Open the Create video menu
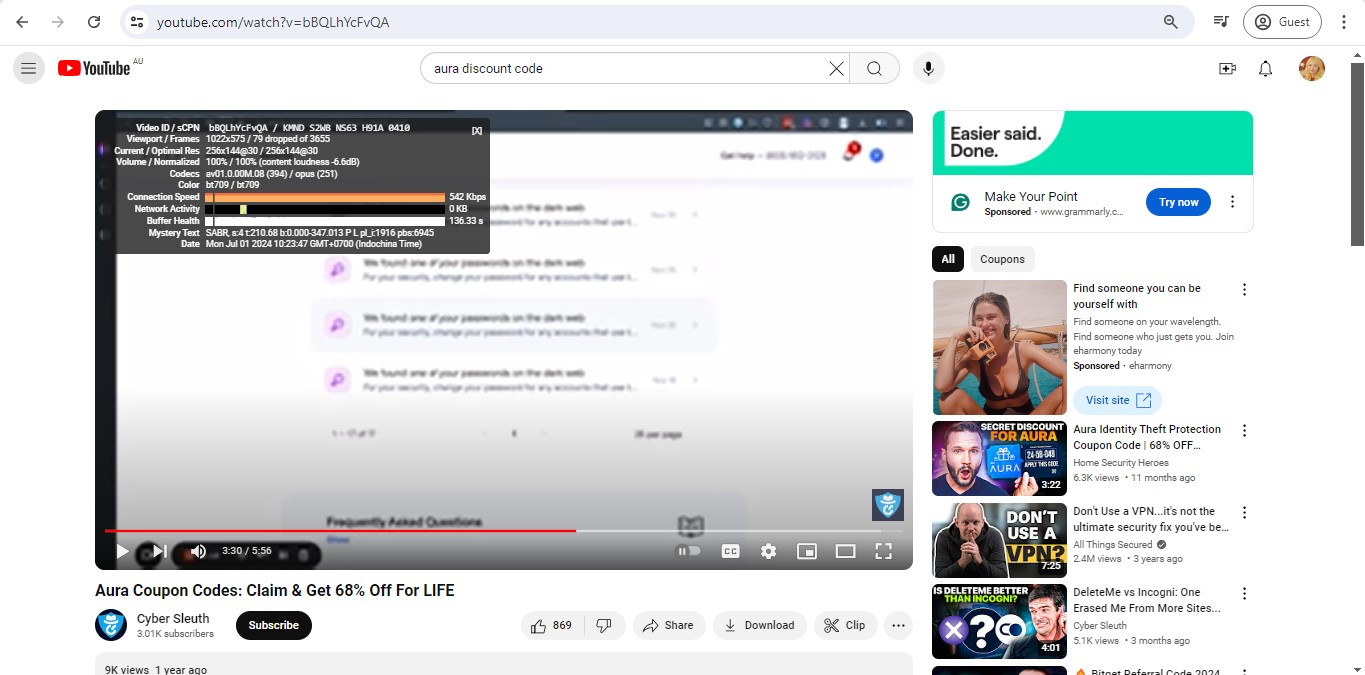This screenshot has width=1365, height=675. (x=1227, y=68)
